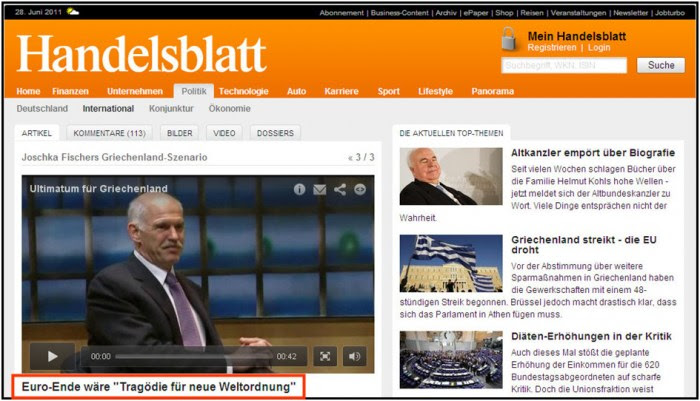Click the Handelsblatt logo

point(142,54)
